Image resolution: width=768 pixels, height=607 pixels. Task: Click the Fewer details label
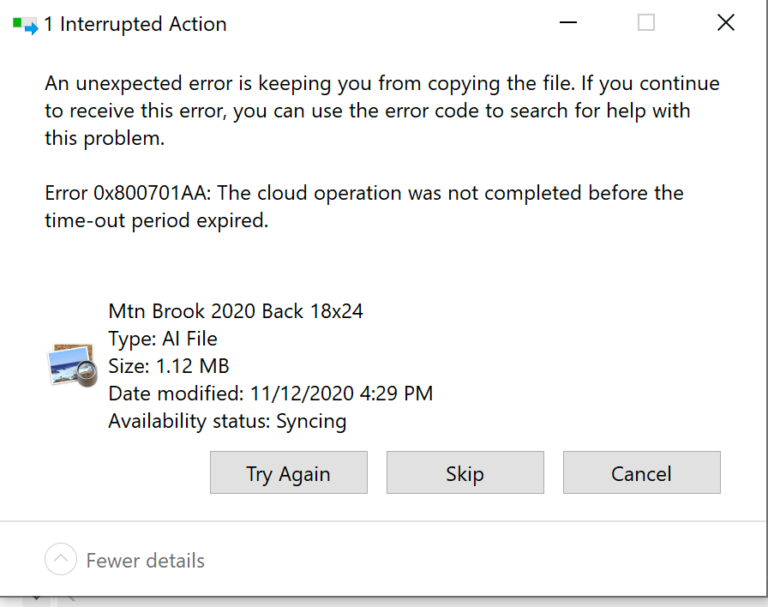tap(145, 560)
